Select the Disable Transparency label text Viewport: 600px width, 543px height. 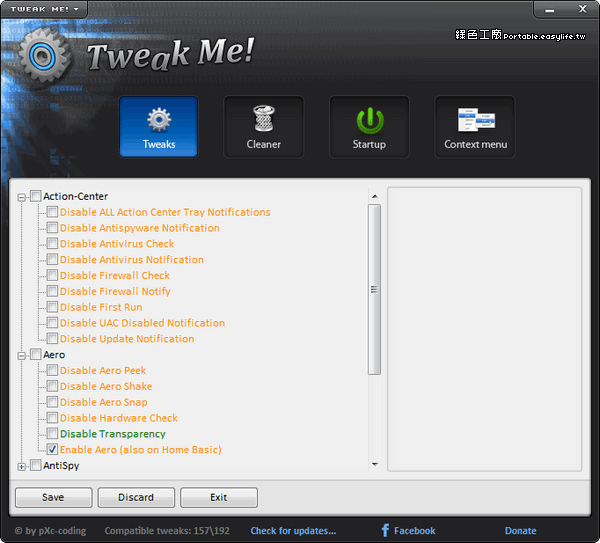point(112,434)
